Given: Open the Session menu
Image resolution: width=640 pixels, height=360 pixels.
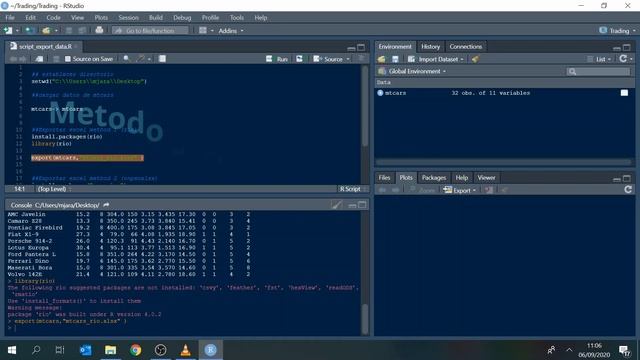Looking at the screenshot, I should (x=128, y=18).
